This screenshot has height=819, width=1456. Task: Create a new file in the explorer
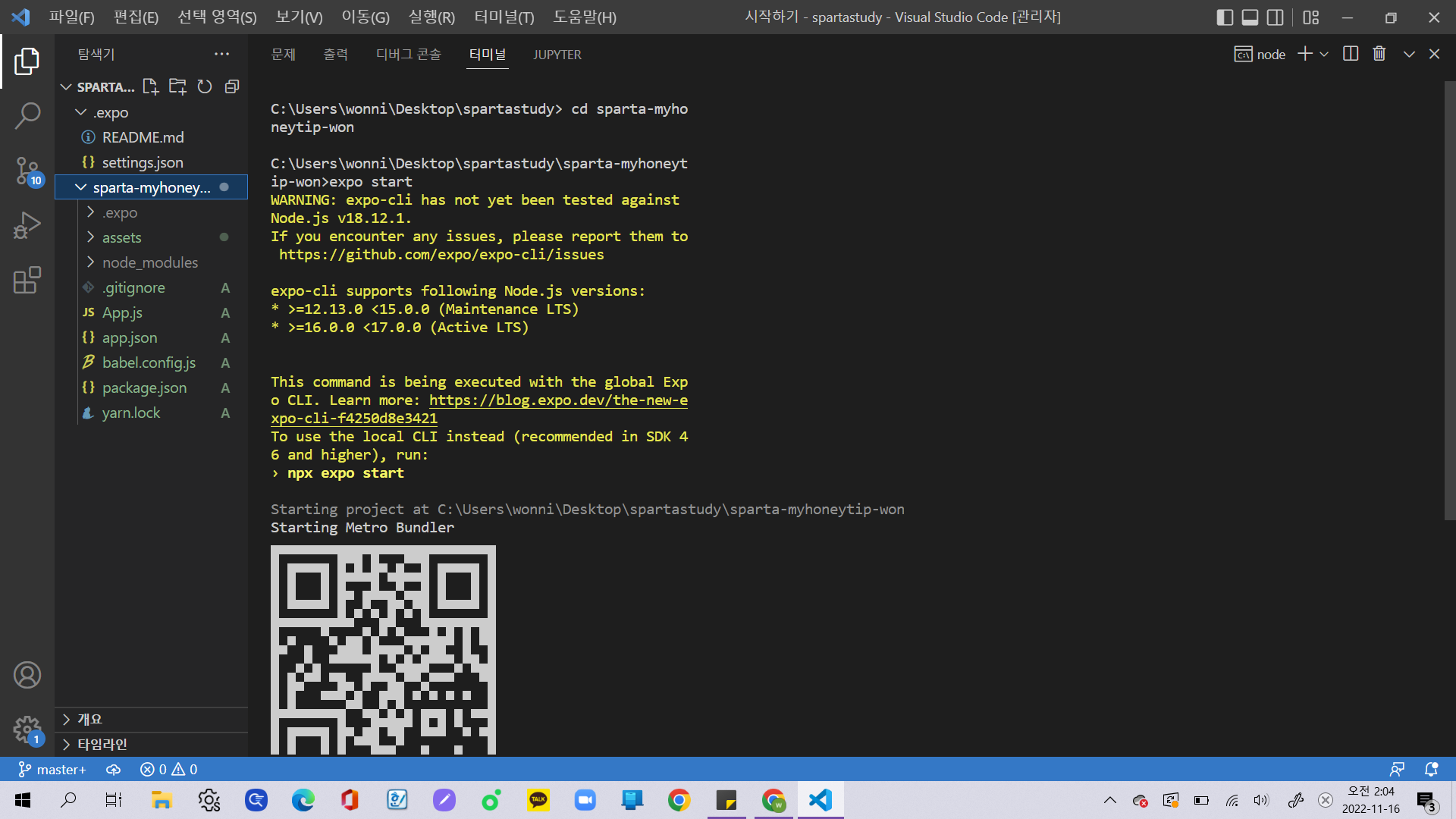click(150, 86)
